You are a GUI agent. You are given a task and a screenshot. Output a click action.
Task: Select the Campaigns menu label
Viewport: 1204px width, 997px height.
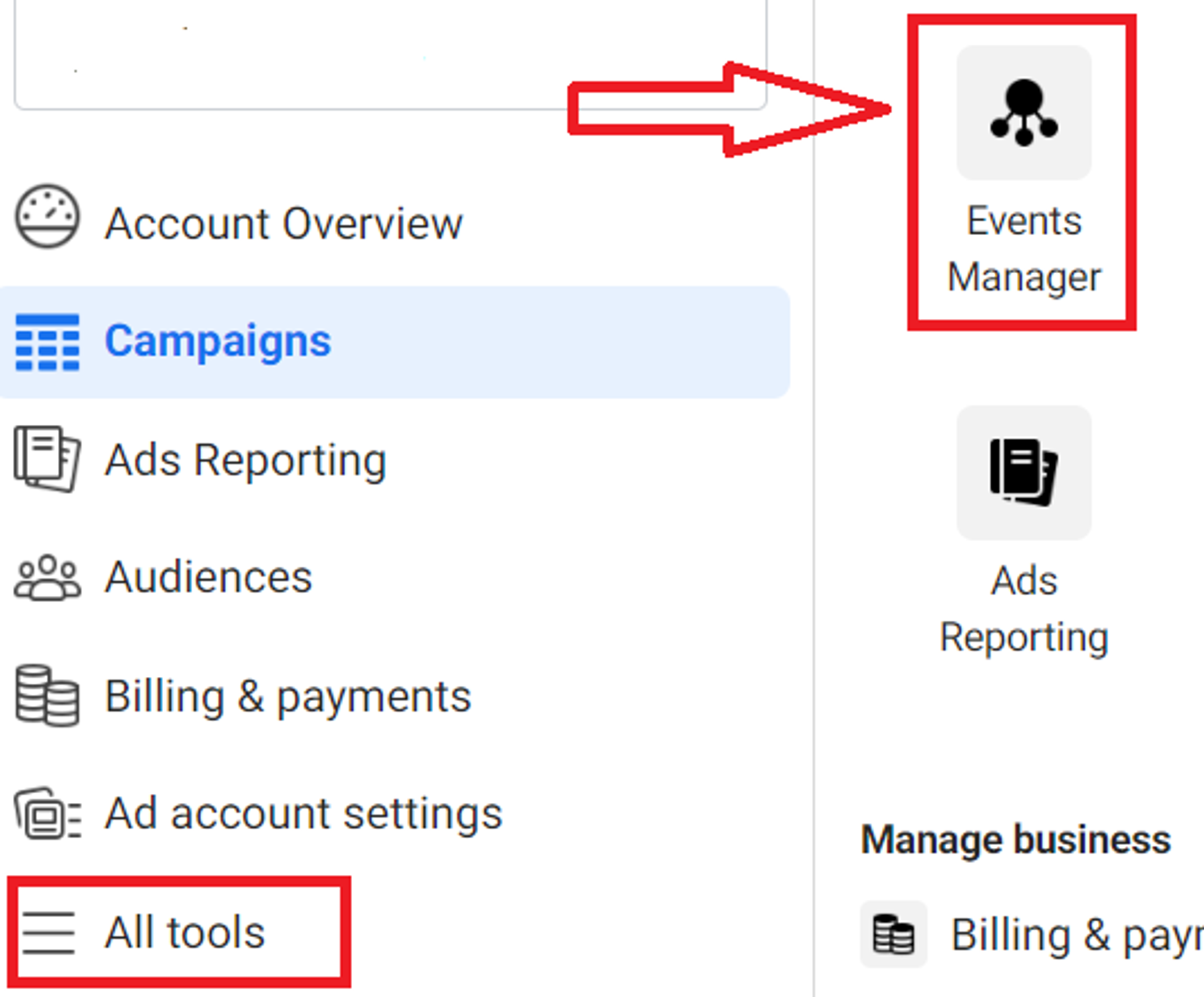(x=218, y=341)
